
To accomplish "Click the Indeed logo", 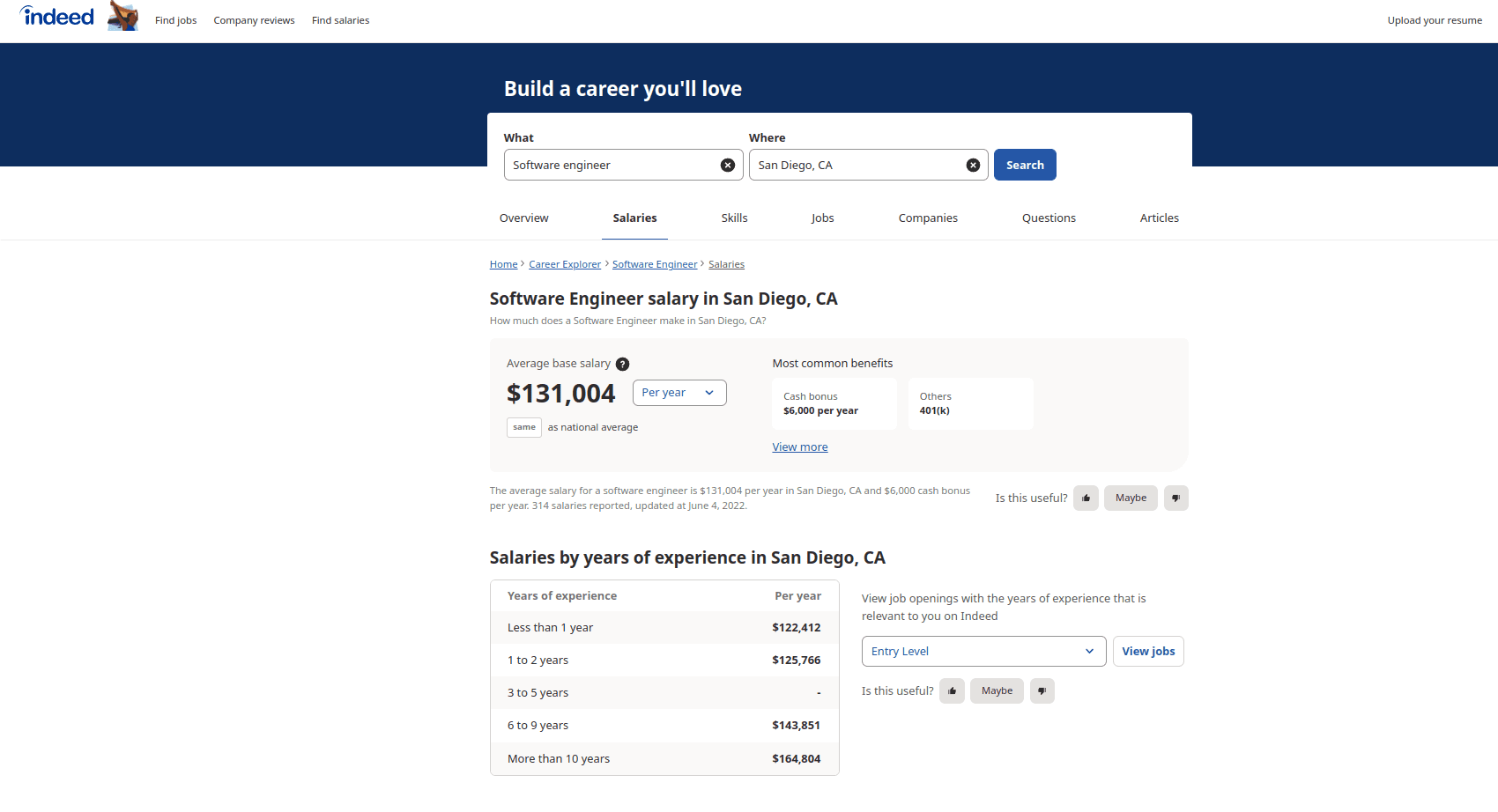I will coord(57,17).
